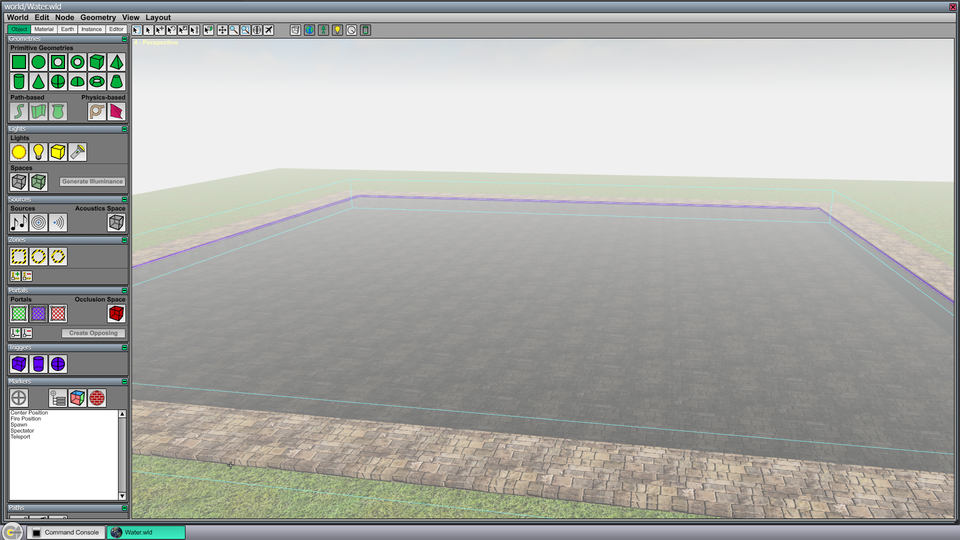Open the Node menu
960x540 pixels.
click(64, 17)
